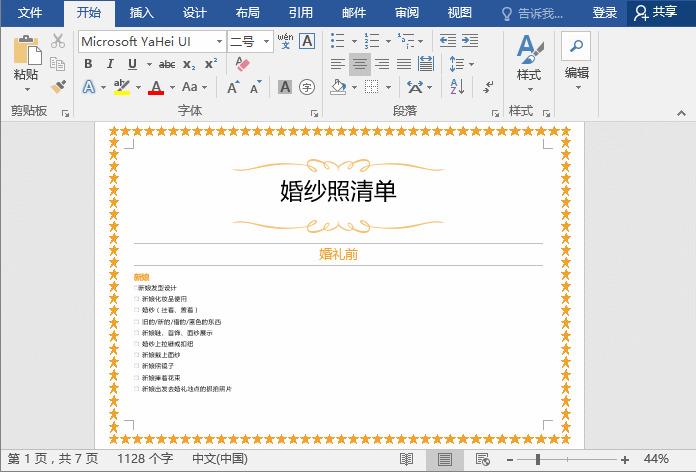Click the Share button
Image resolution: width=696 pixels, height=472 pixels.
pos(656,13)
